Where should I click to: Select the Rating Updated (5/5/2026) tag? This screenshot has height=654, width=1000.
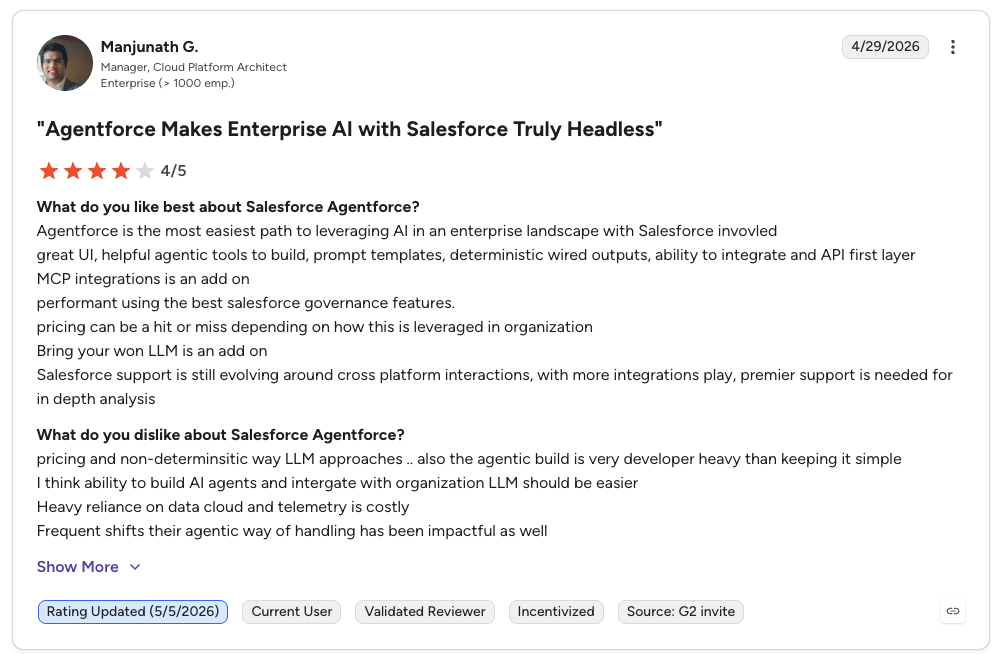[133, 611]
